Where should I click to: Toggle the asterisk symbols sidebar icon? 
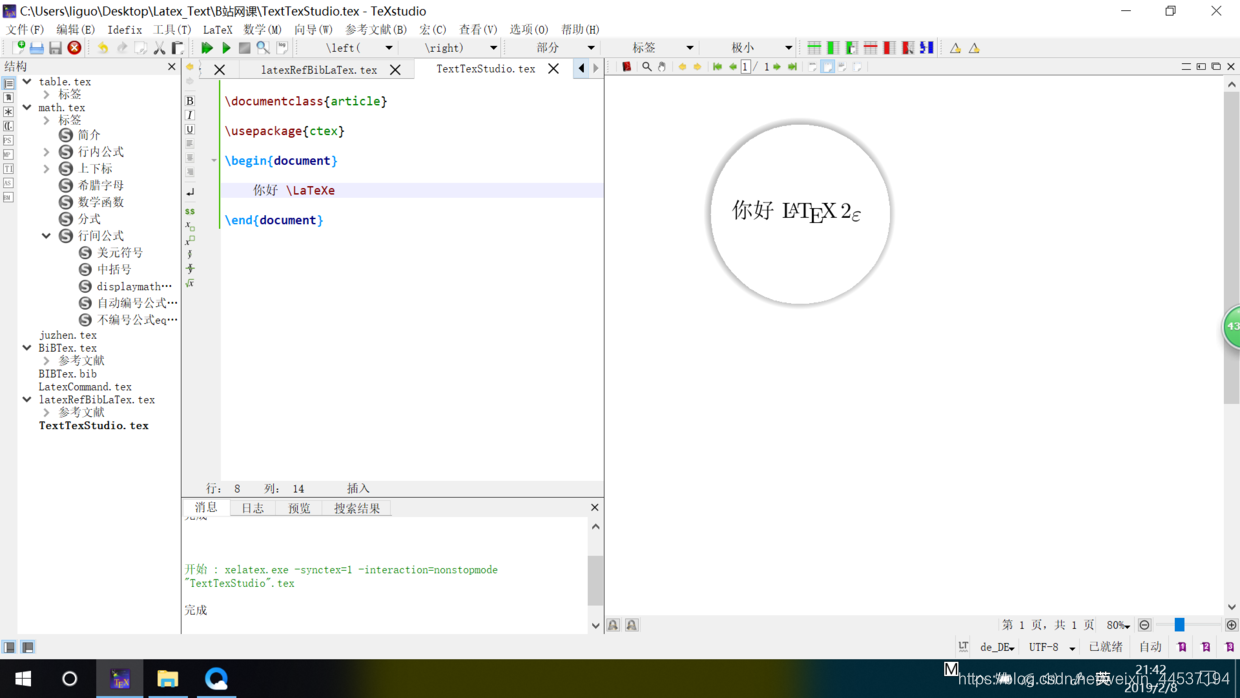[x=8, y=112]
